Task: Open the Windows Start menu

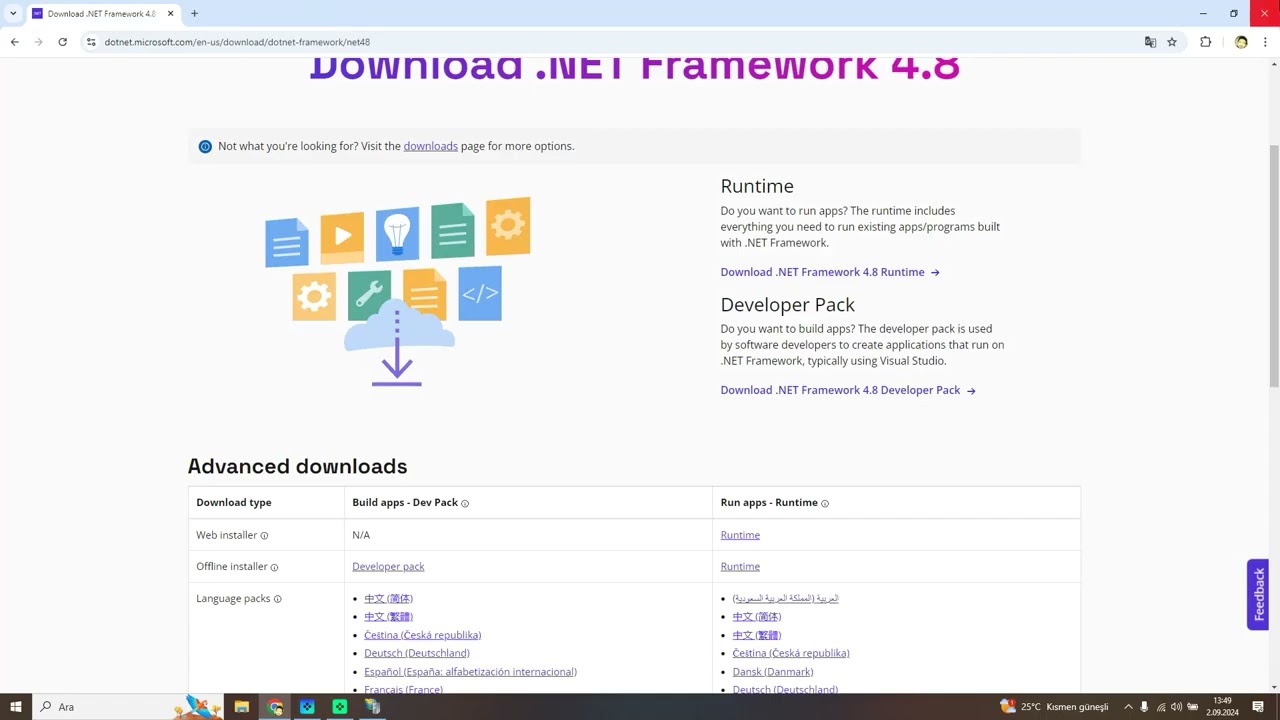Action: pos(15,707)
